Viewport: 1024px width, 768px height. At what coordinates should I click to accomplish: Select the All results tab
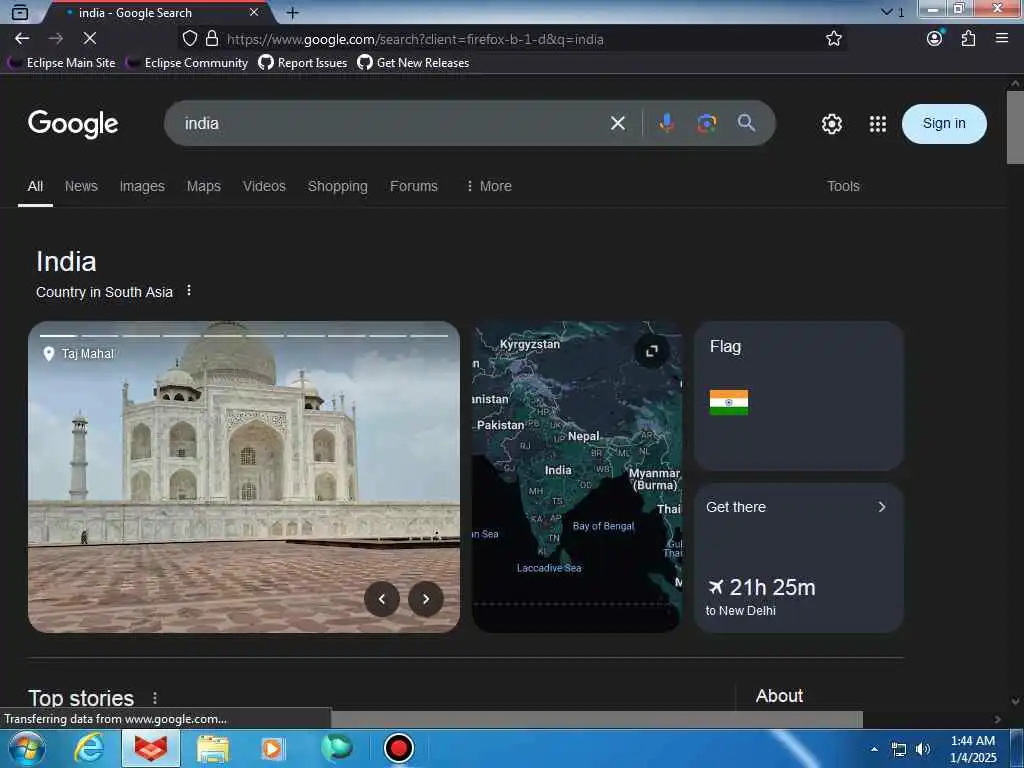pyautogui.click(x=35, y=186)
